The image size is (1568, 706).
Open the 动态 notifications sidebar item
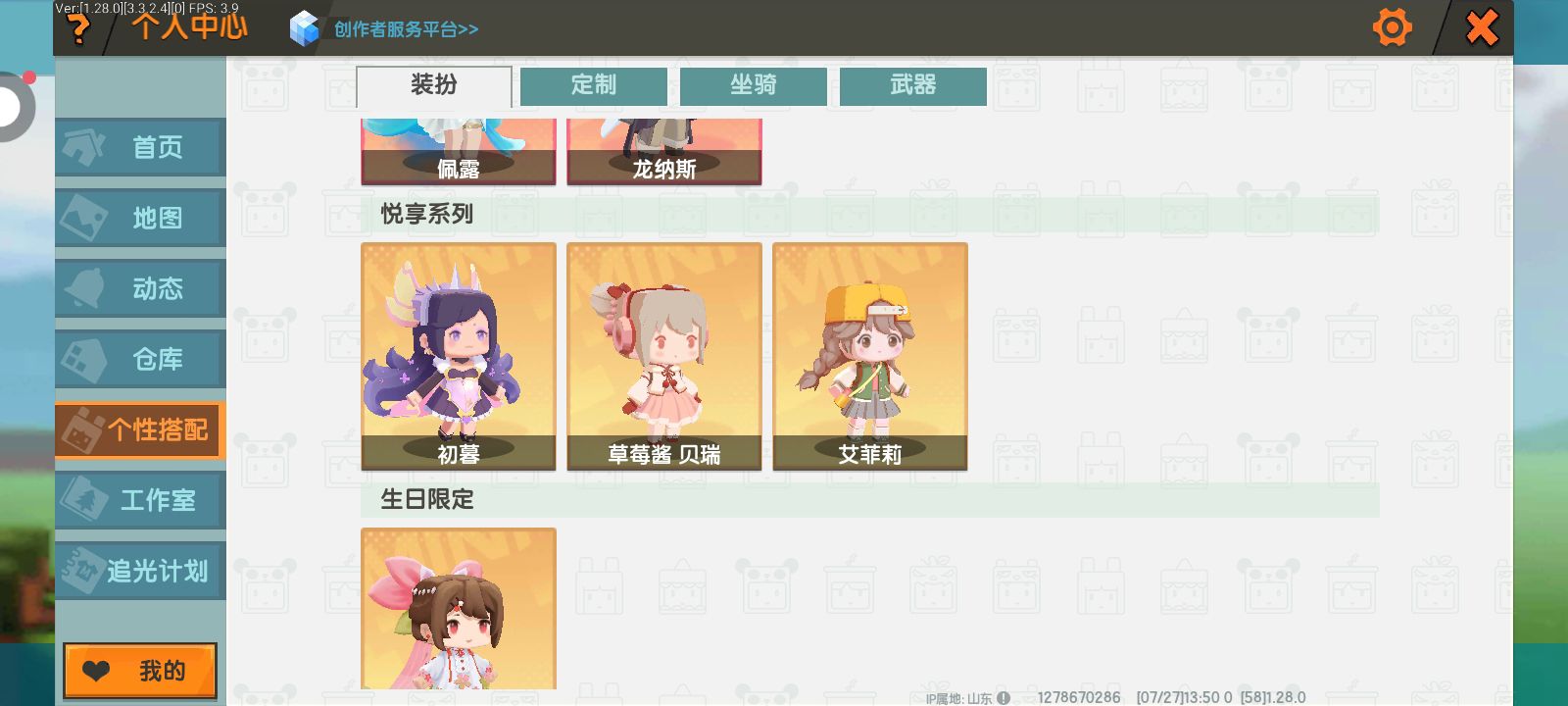pyautogui.click(x=140, y=288)
